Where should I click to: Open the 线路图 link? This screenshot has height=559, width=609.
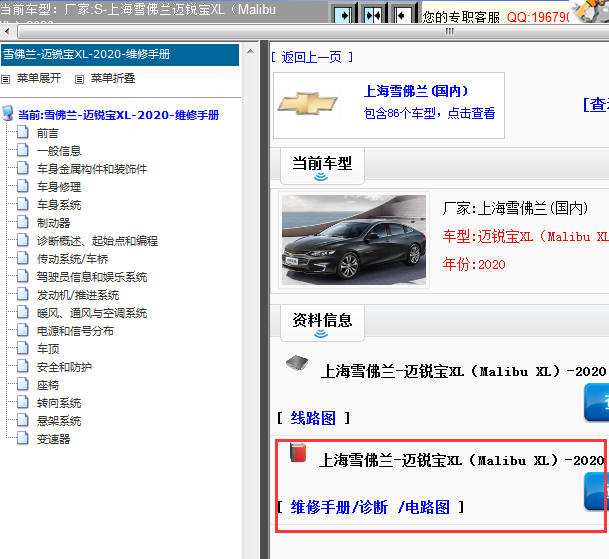pos(313,418)
